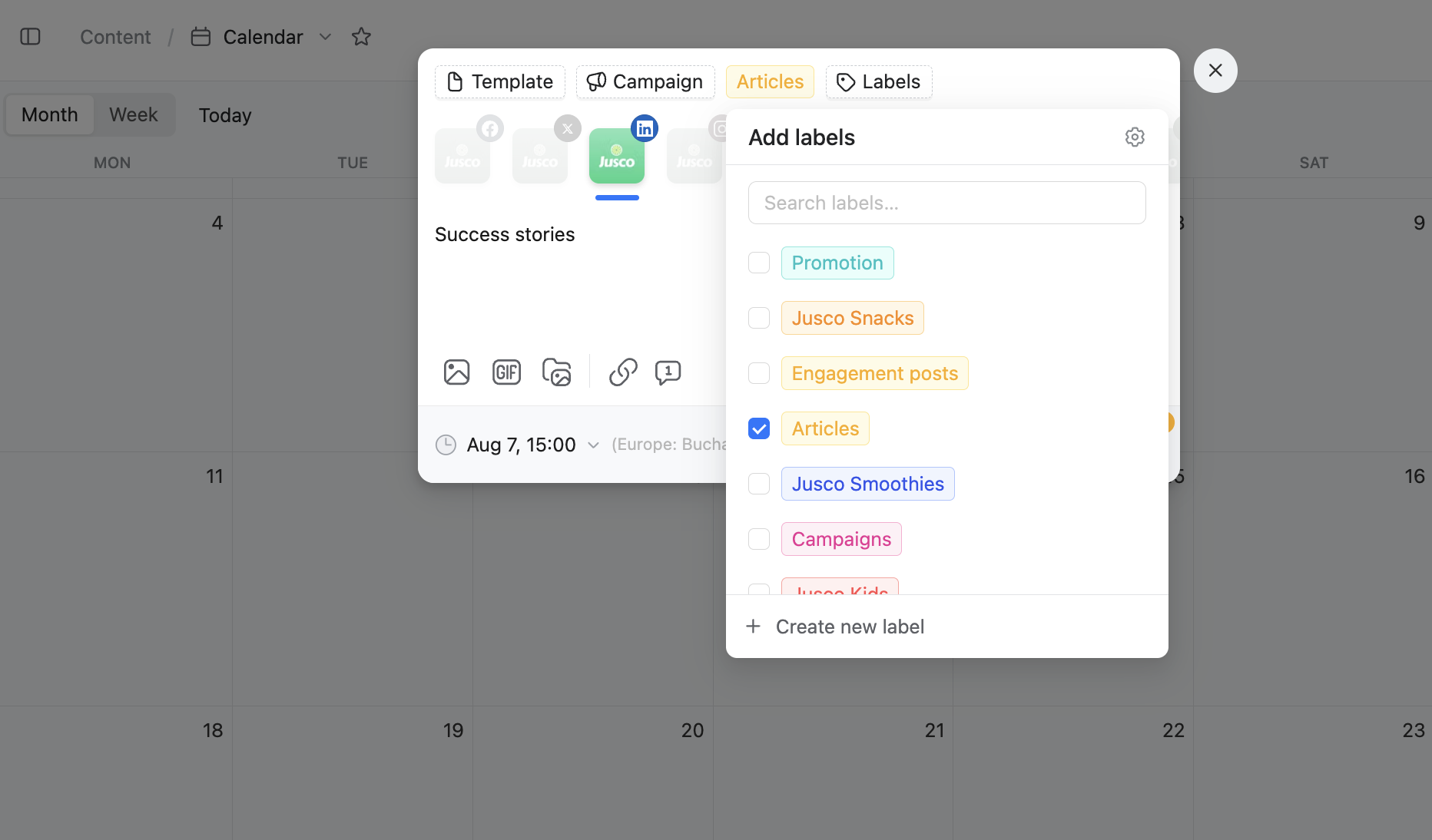Viewport: 1432px width, 840px height.
Task: Select the LinkedIn Jusco account
Action: point(617,156)
